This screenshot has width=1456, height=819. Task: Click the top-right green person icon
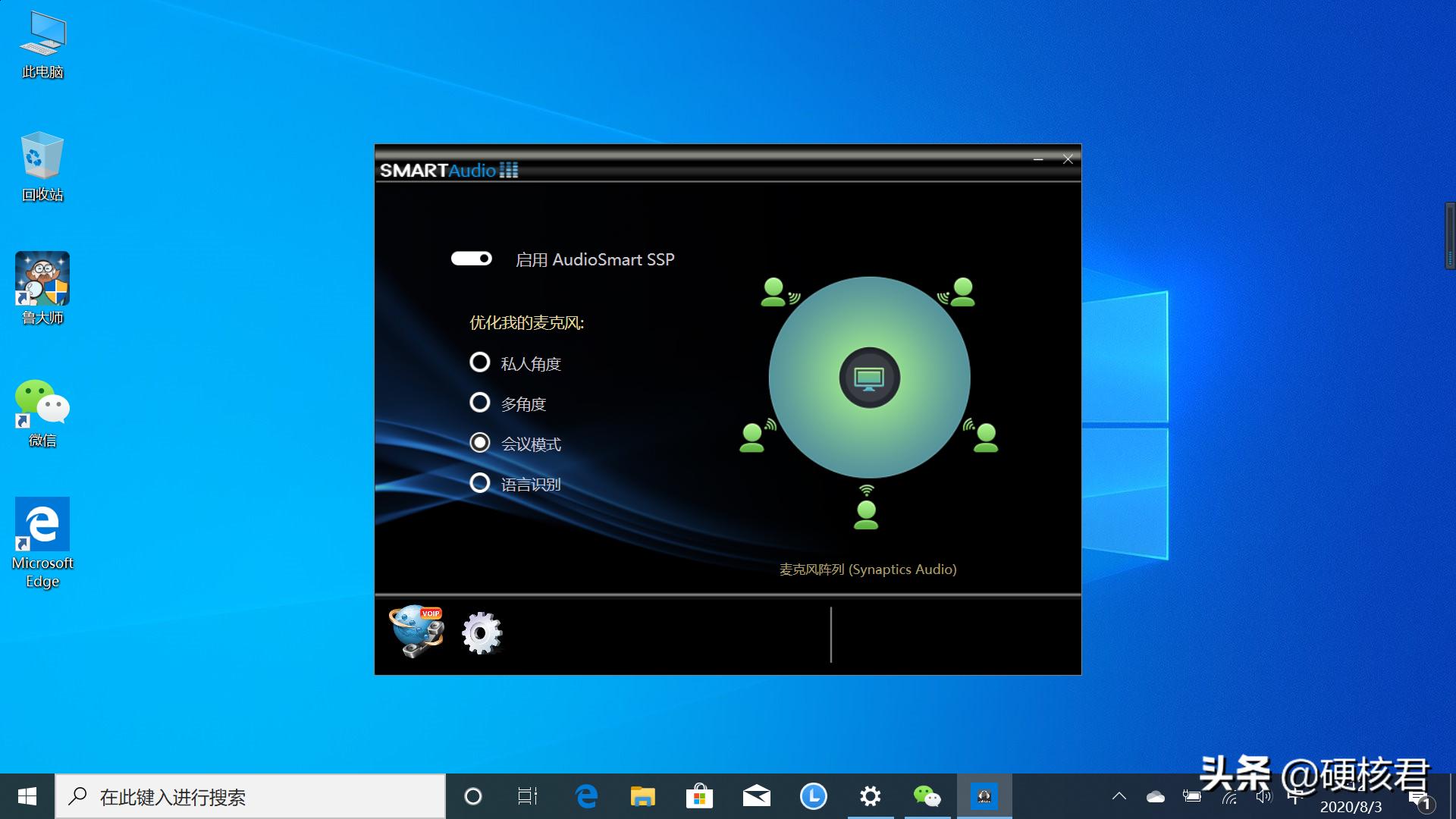(x=963, y=292)
